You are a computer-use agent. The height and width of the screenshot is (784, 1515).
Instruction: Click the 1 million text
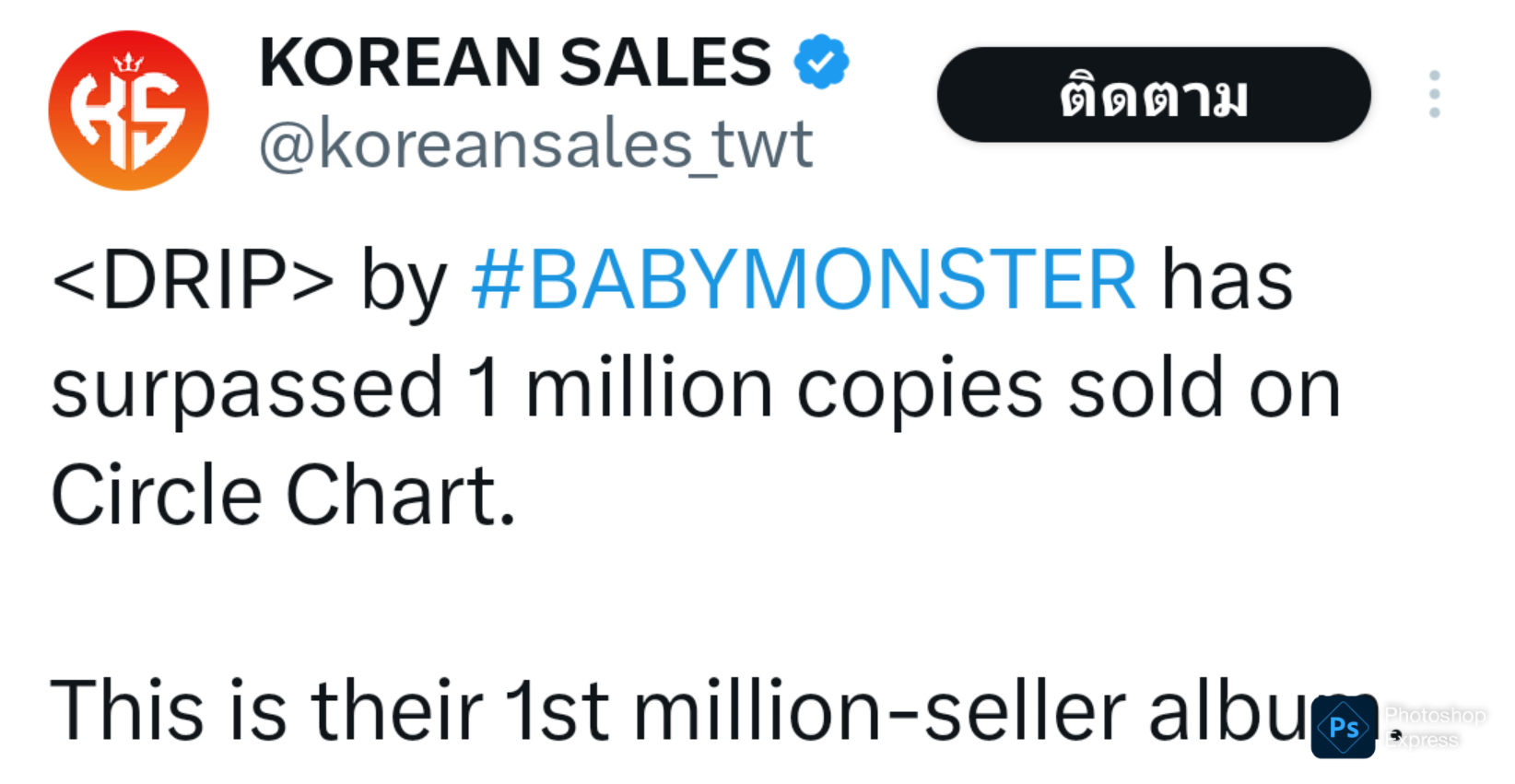(620, 388)
